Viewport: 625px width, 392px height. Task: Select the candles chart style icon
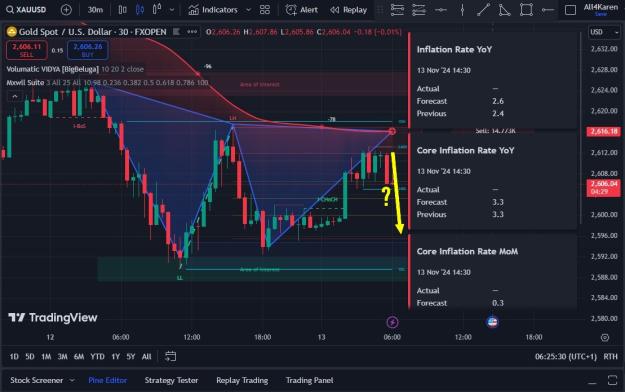click(140, 10)
